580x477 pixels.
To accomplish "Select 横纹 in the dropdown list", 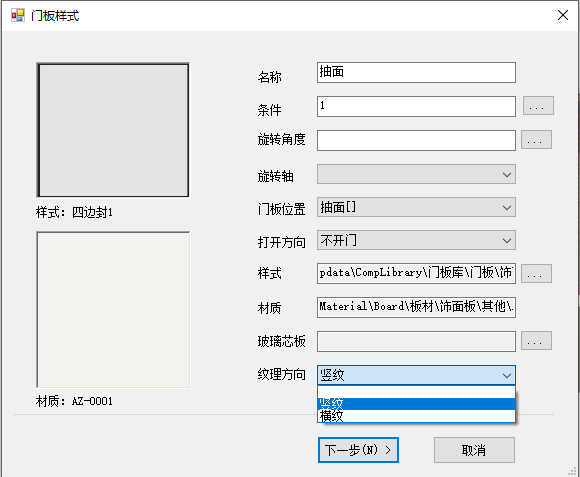I will click(x=416, y=416).
